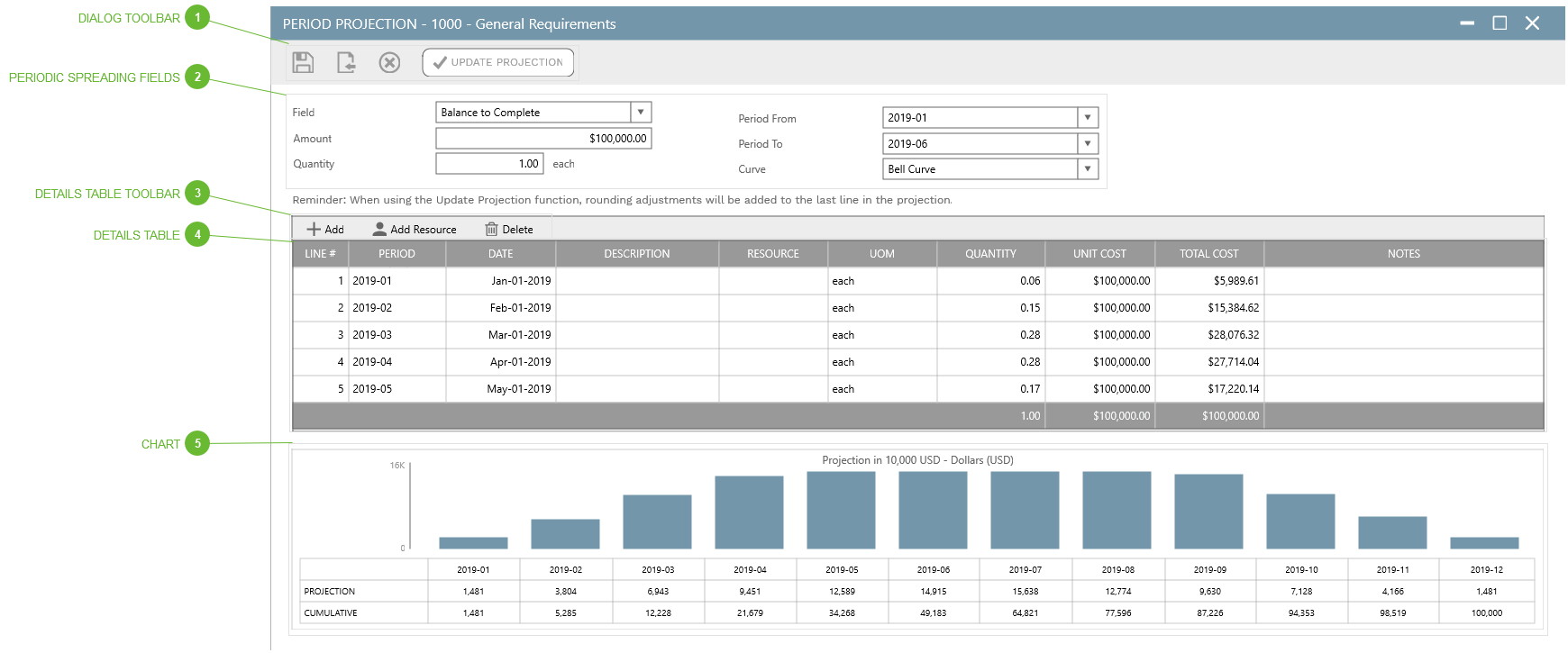Click the Save icon in dialog toolbar

(303, 62)
